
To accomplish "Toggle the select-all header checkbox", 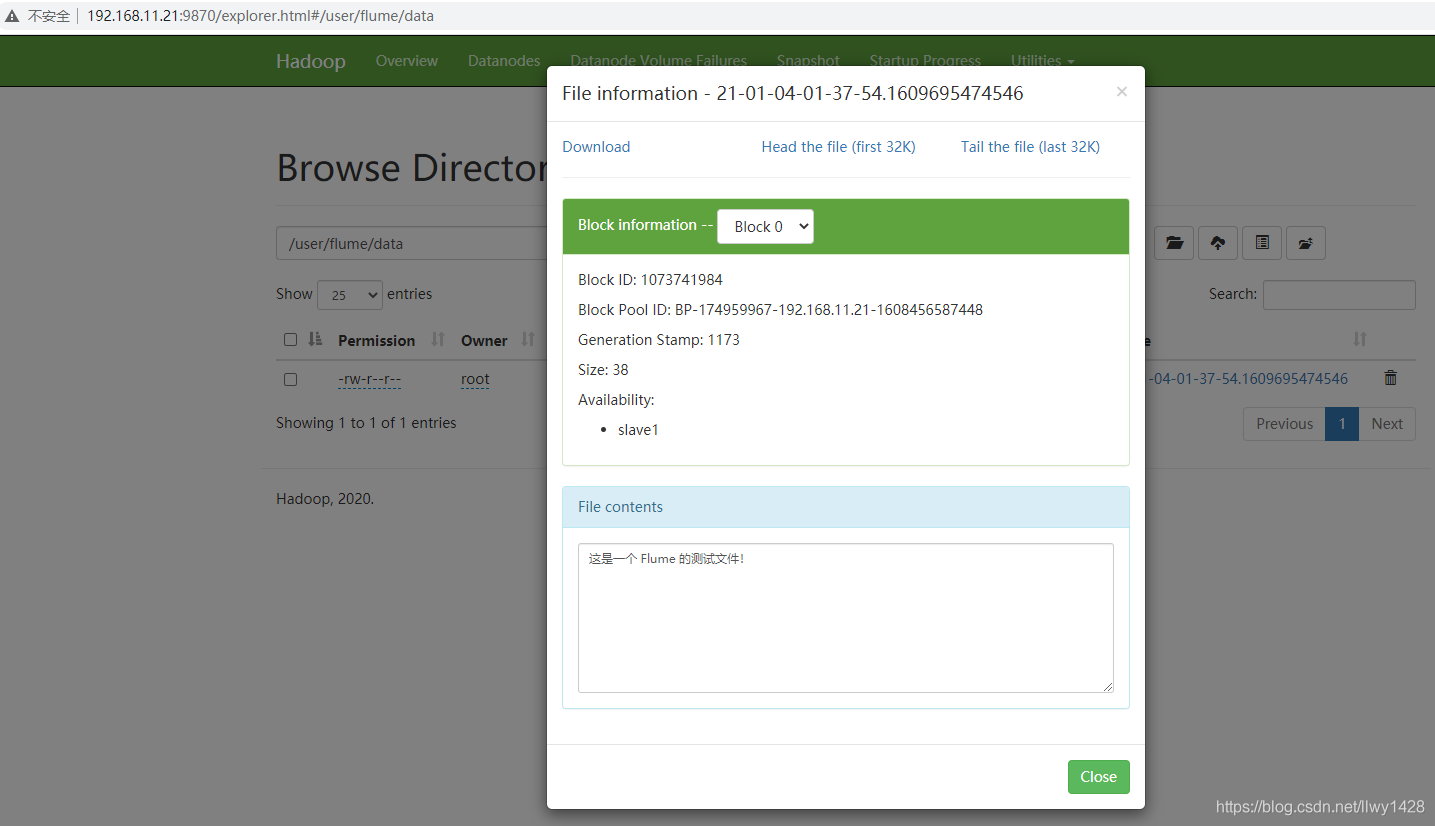I will coord(290,340).
